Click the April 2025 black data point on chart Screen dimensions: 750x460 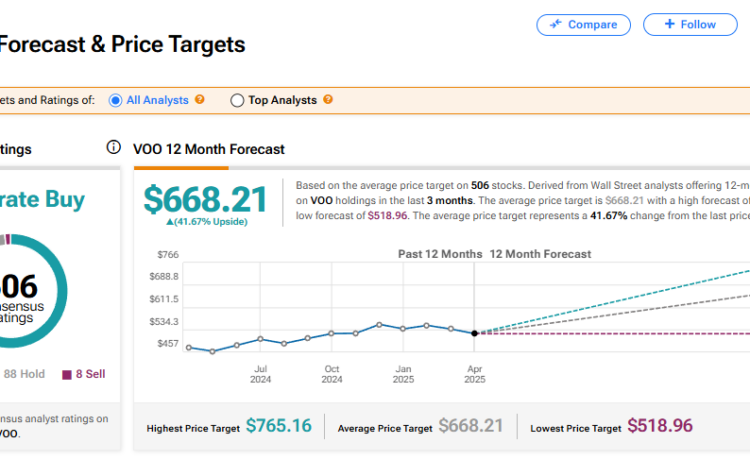(474, 333)
